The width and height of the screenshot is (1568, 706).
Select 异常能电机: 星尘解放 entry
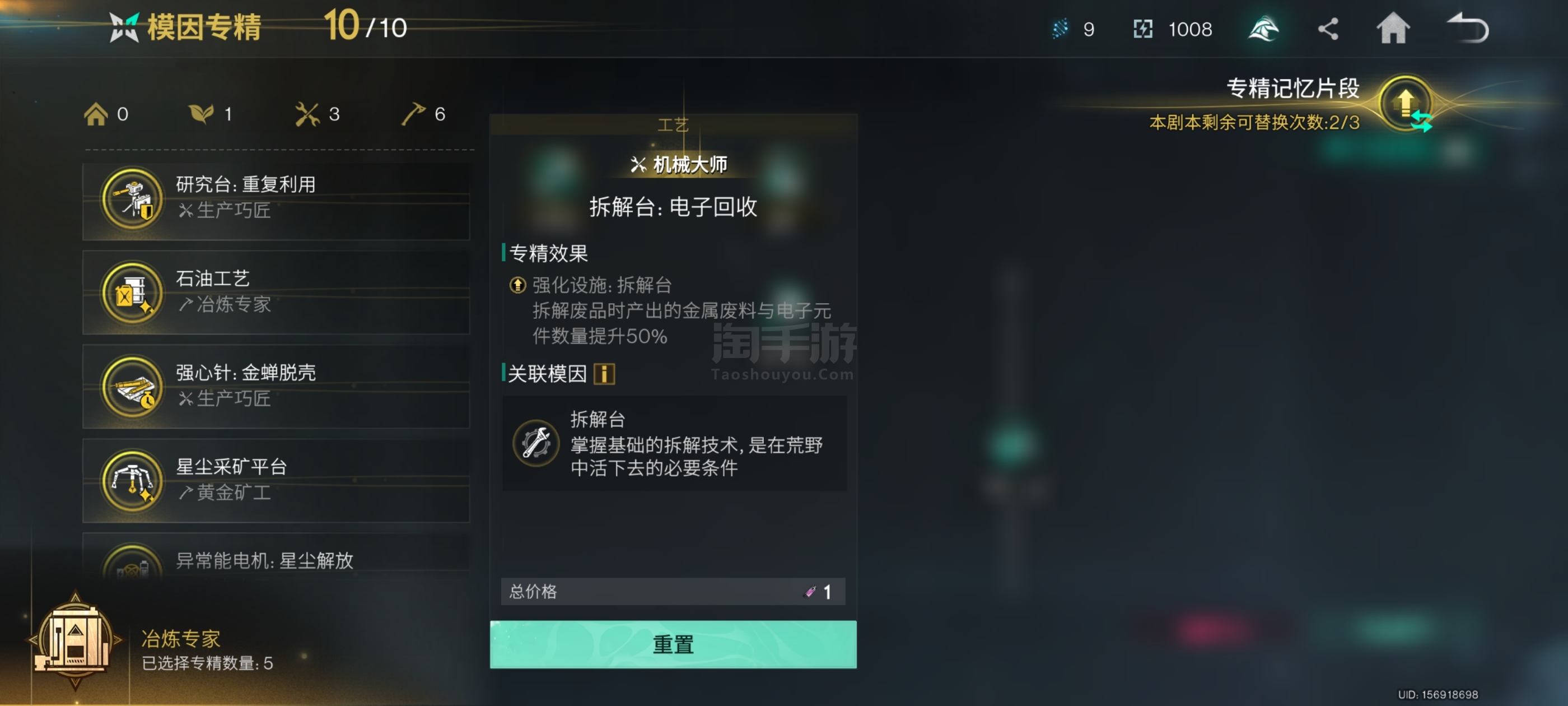276,559
